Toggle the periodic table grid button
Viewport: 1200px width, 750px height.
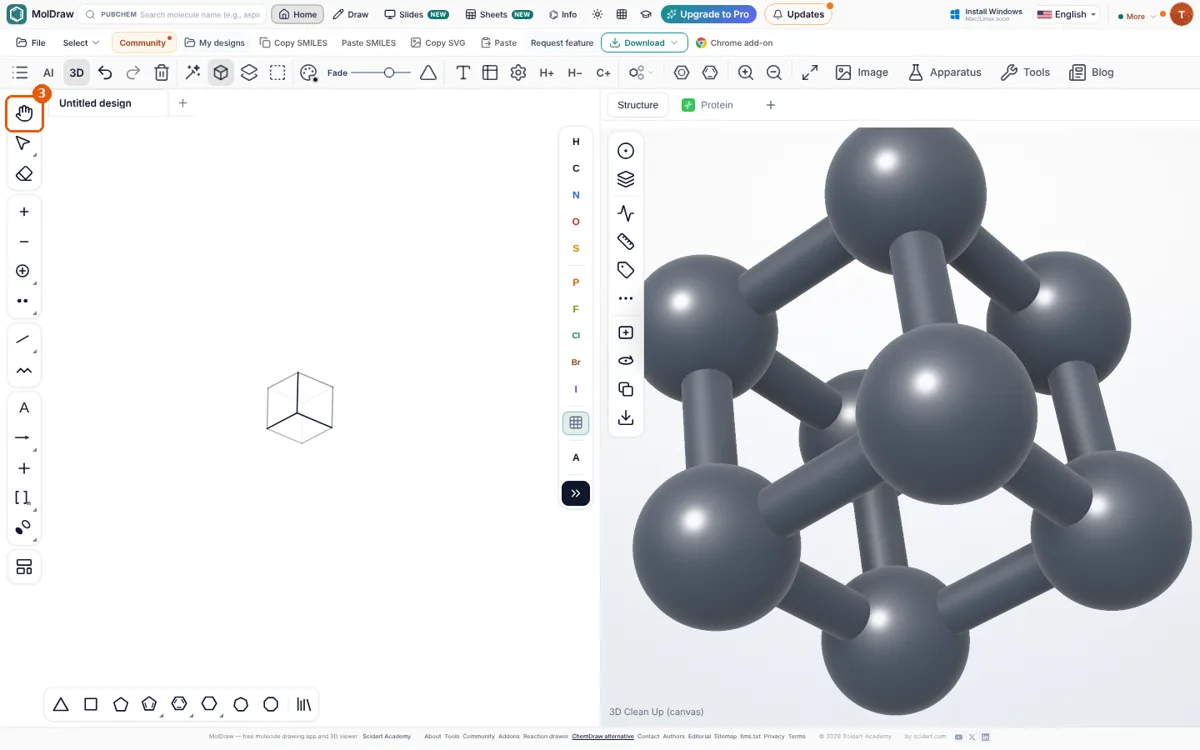click(576, 423)
